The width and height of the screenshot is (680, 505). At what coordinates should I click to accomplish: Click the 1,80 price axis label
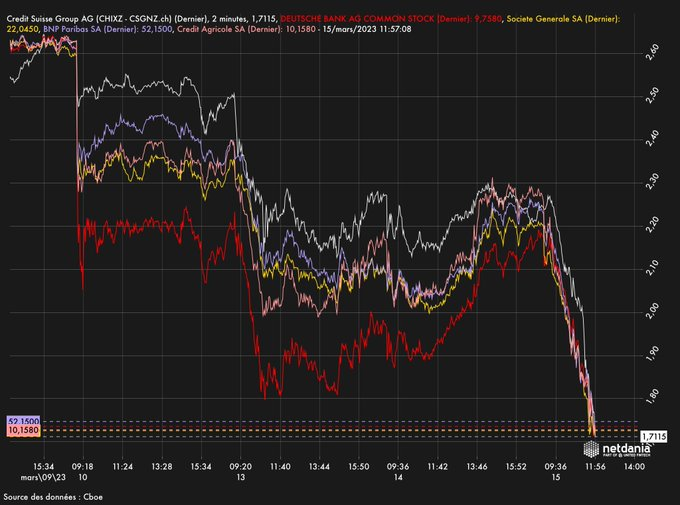pyautogui.click(x=652, y=394)
